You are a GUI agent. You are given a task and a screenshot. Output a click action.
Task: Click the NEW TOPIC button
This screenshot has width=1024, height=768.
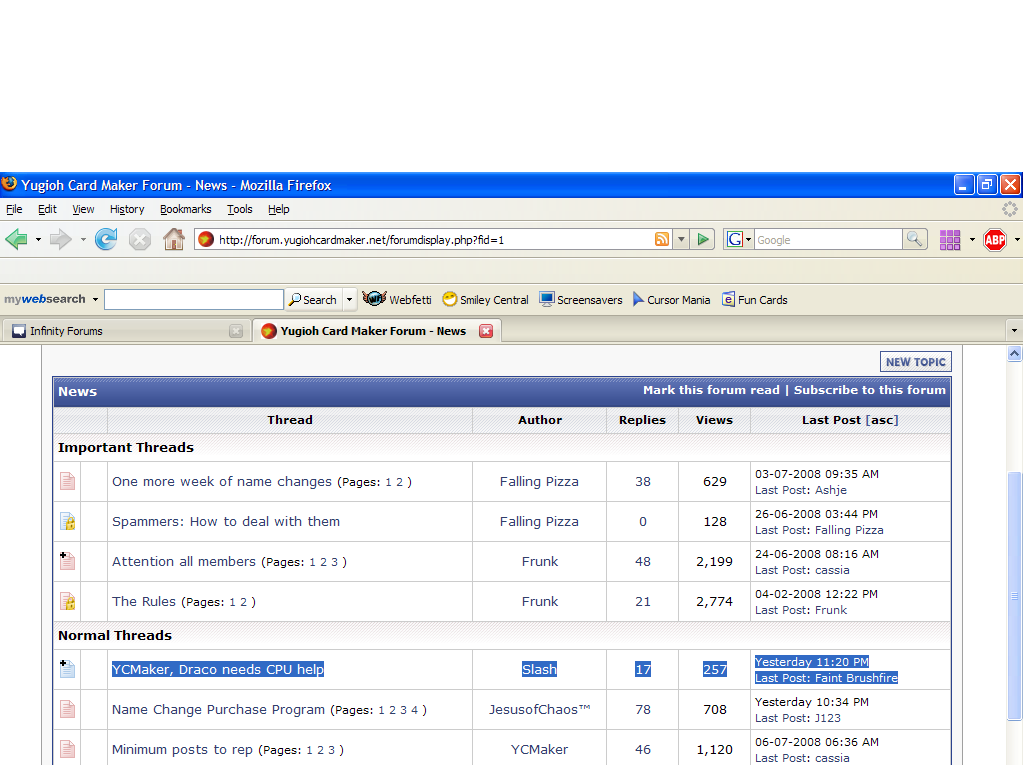[x=915, y=362]
